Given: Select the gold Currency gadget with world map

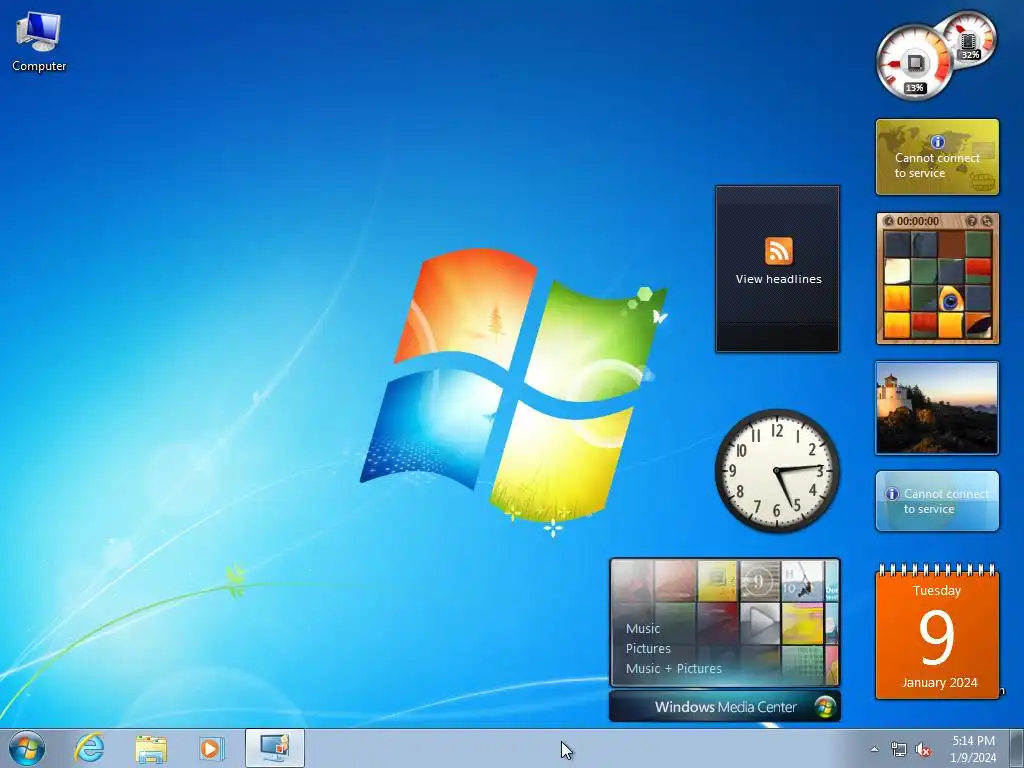Looking at the screenshot, I should pos(937,157).
